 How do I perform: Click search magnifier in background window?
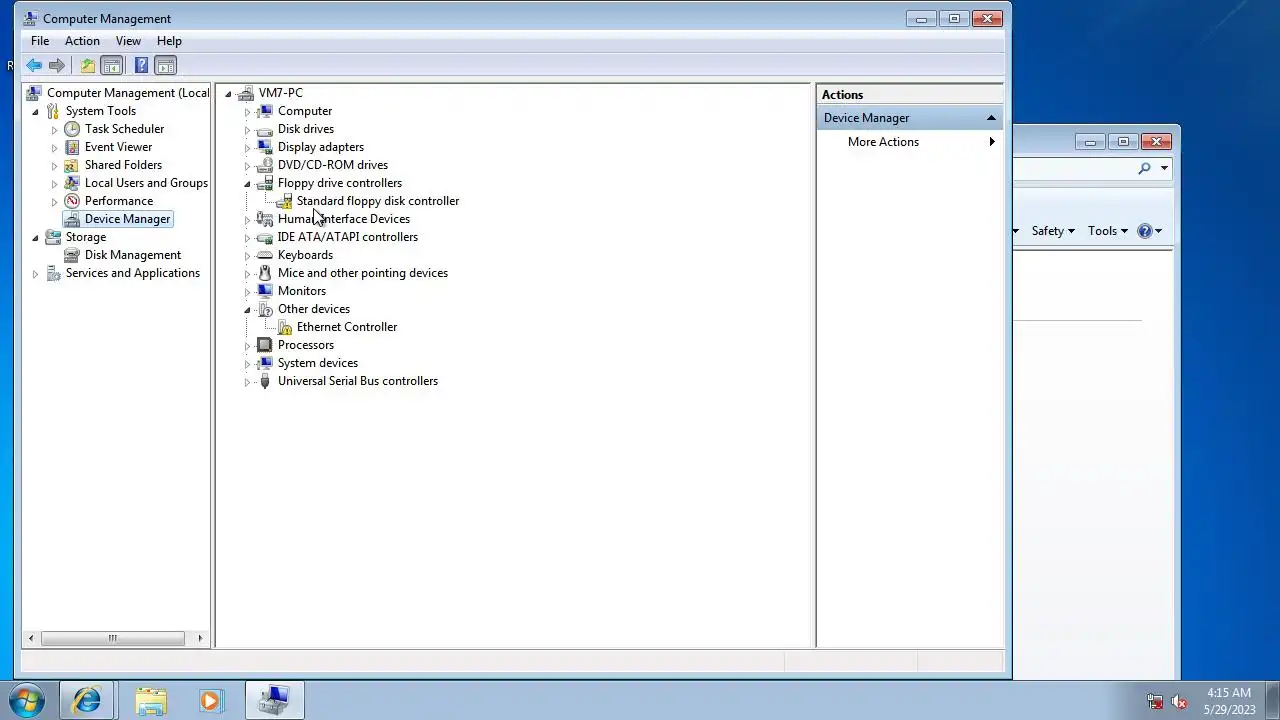pos(1144,169)
